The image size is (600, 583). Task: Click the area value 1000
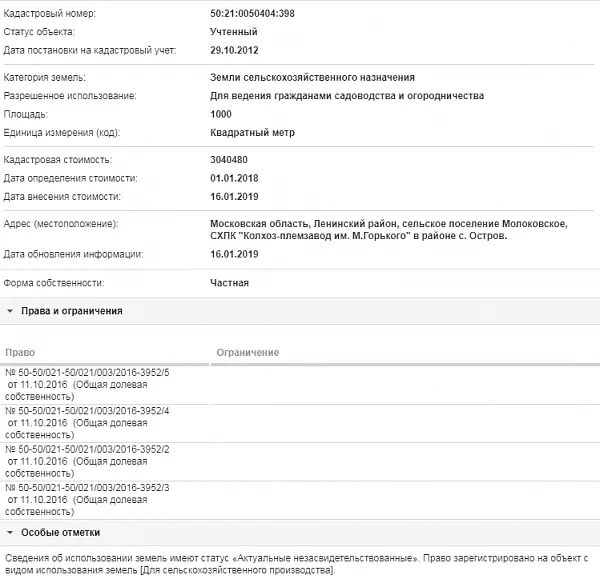coord(222,115)
